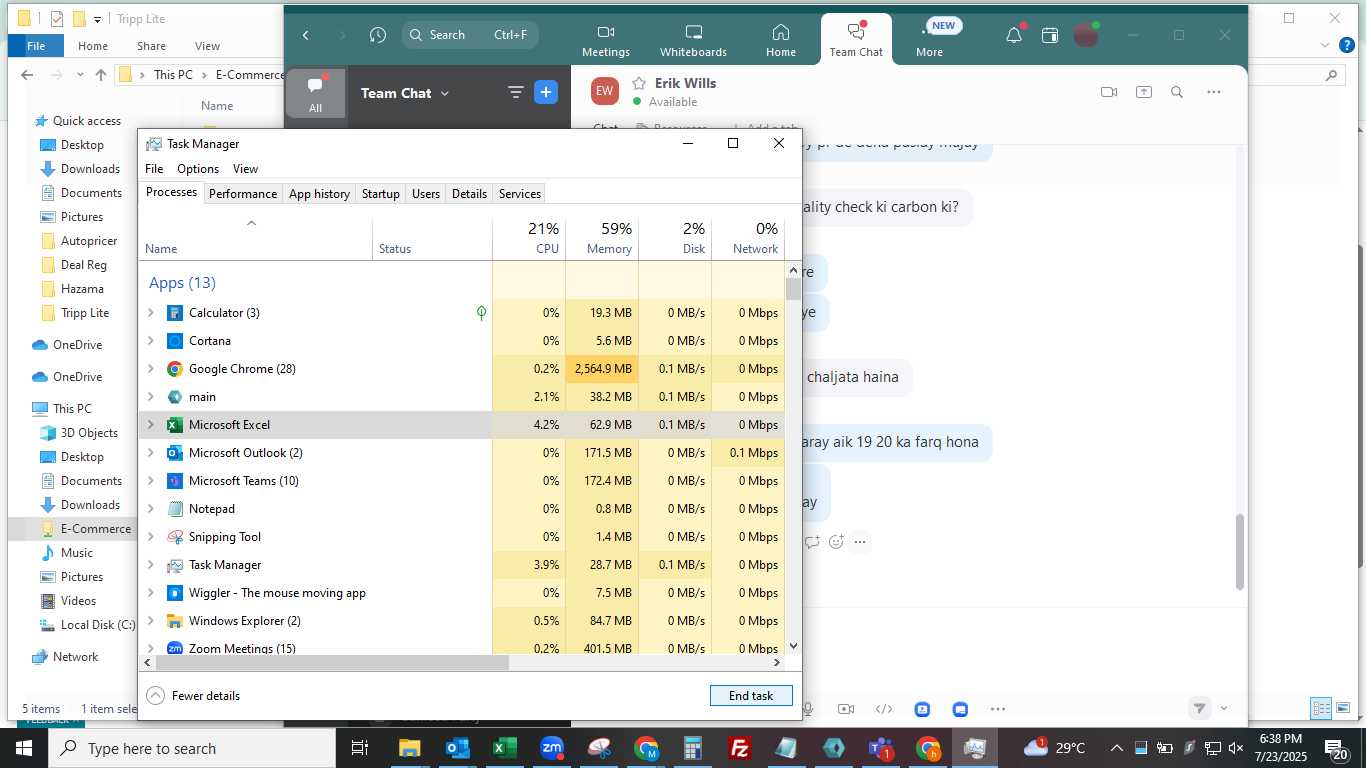Open the three-dot menu beside Erik Wills
The image size is (1366, 768).
pos(1214,92)
